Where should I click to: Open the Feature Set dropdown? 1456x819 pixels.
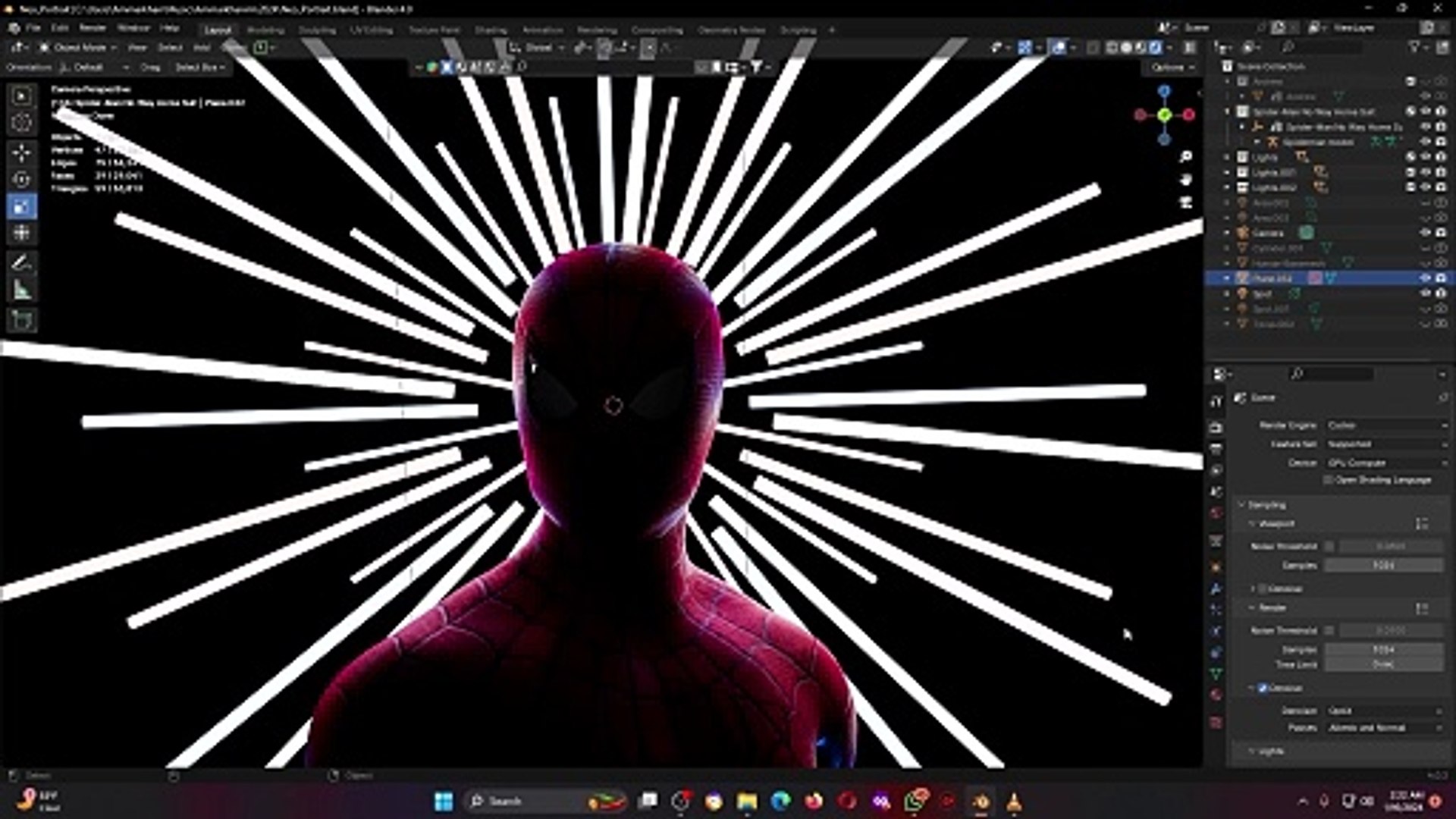(x=1385, y=444)
